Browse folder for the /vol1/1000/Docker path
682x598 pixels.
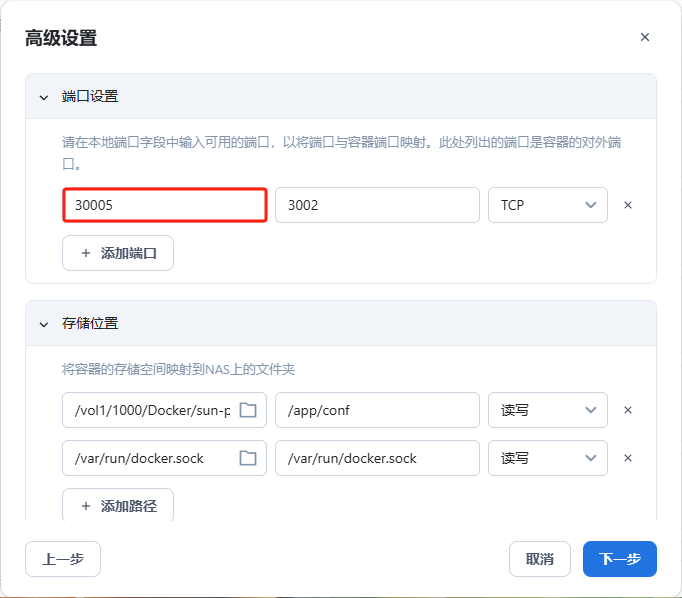(x=248, y=410)
